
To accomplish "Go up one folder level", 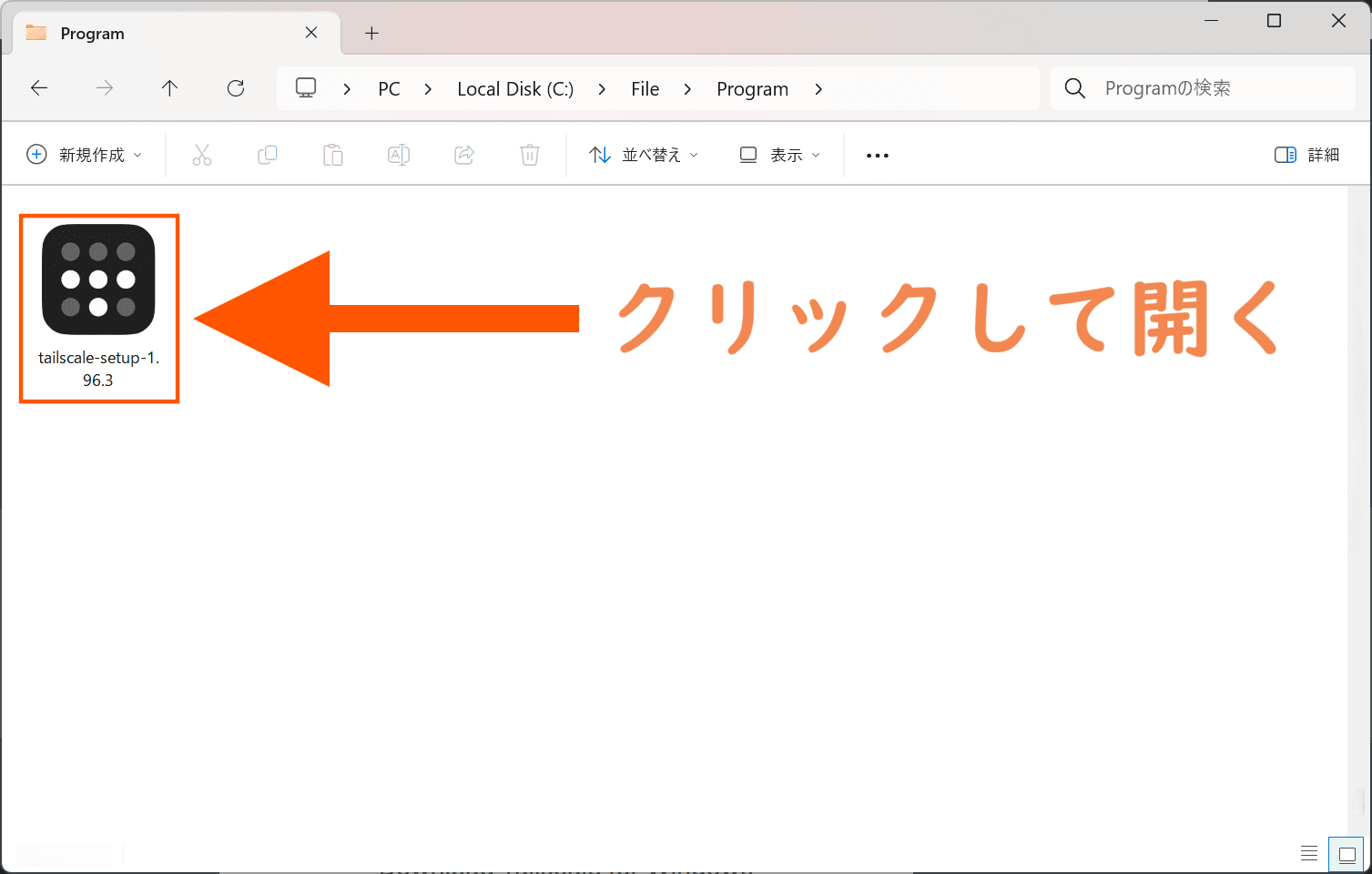I will tap(169, 88).
